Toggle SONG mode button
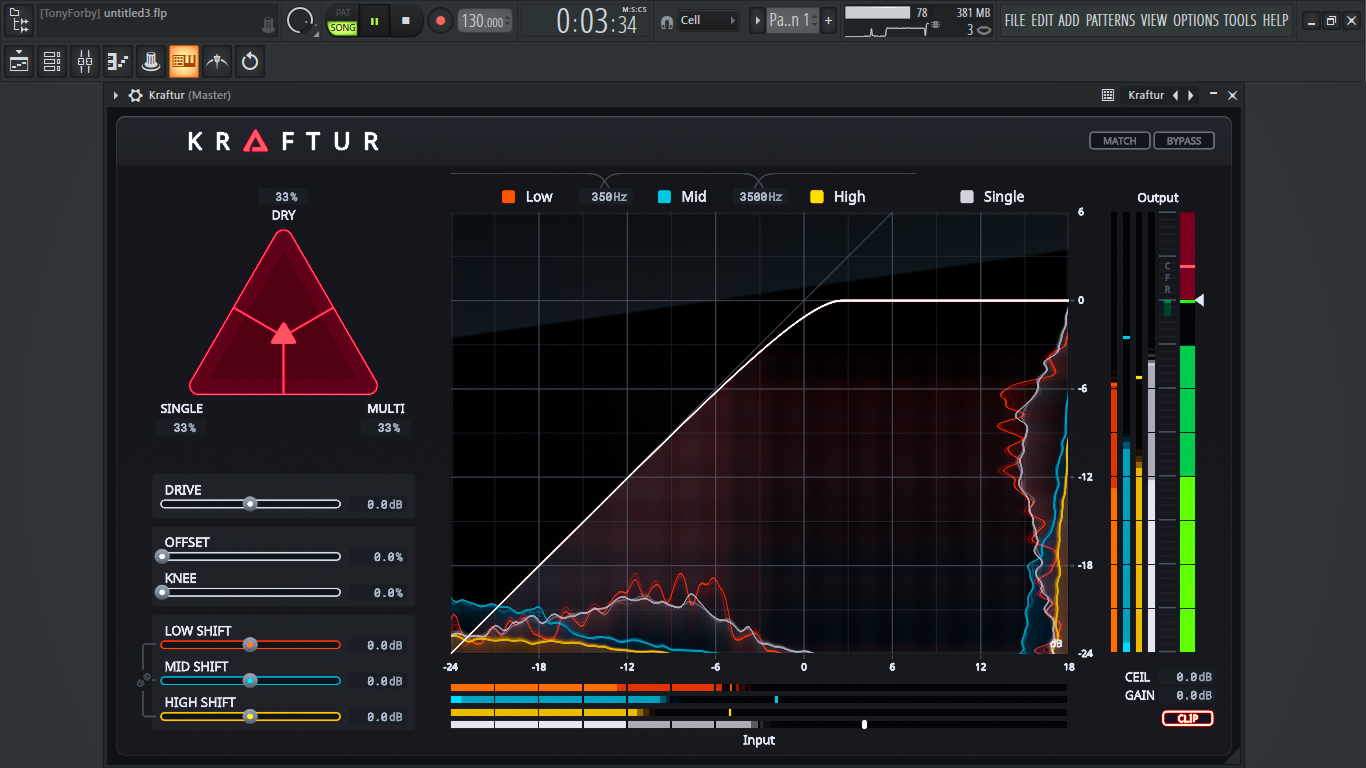The height and width of the screenshot is (768, 1366). [343, 27]
